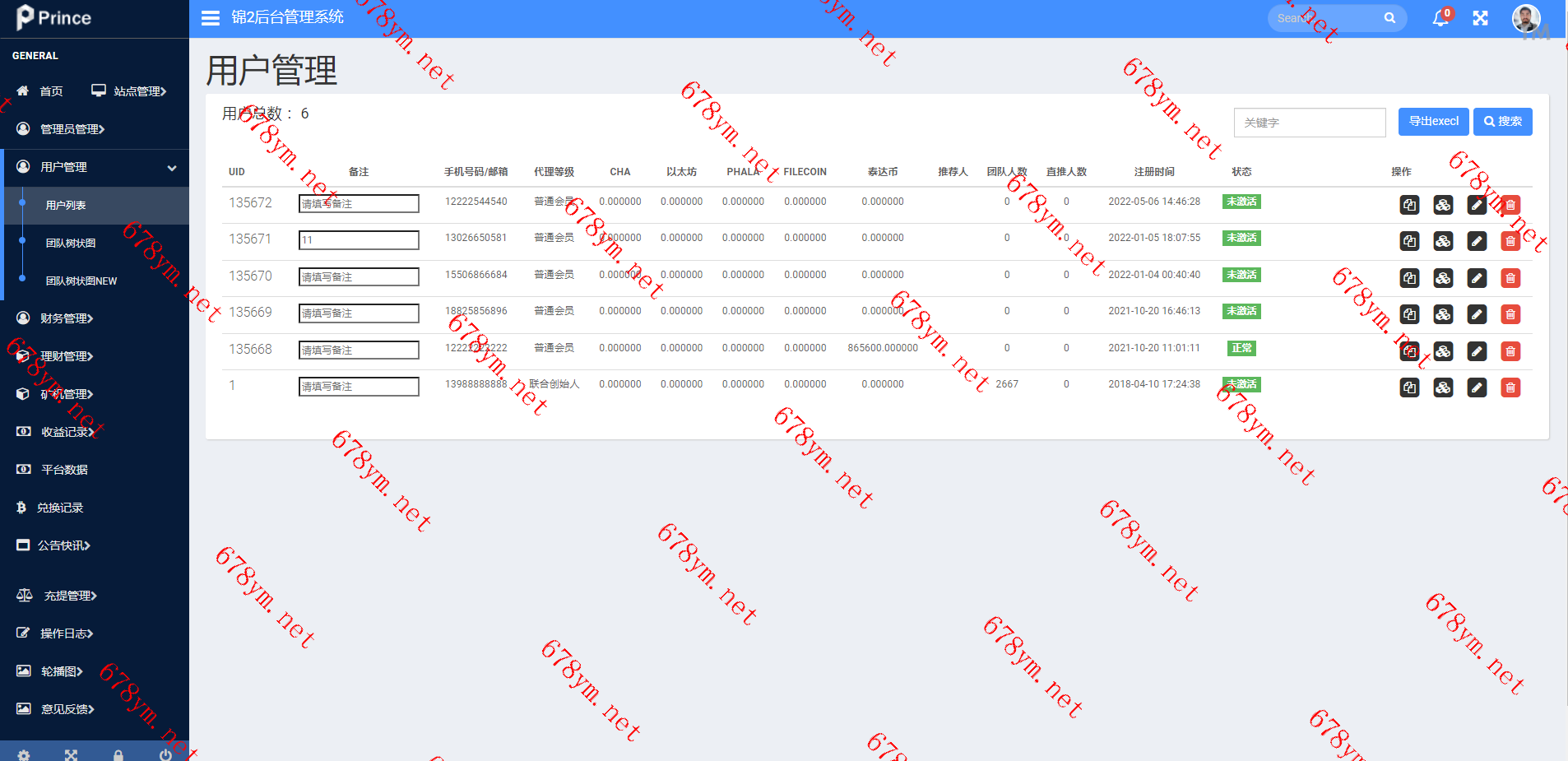This screenshot has width=1568, height=761.
Task: Click copy icon for user 135669
Action: point(1409,314)
